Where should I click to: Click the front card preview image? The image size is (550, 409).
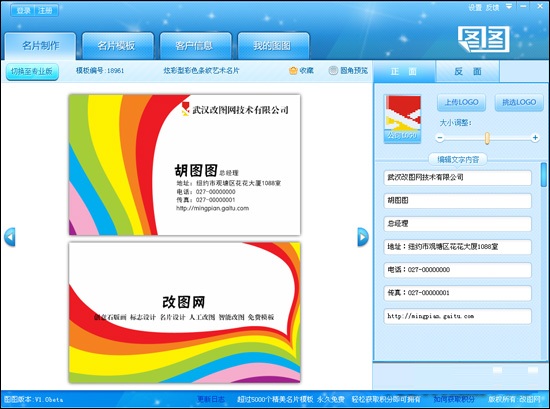[x=185, y=165]
